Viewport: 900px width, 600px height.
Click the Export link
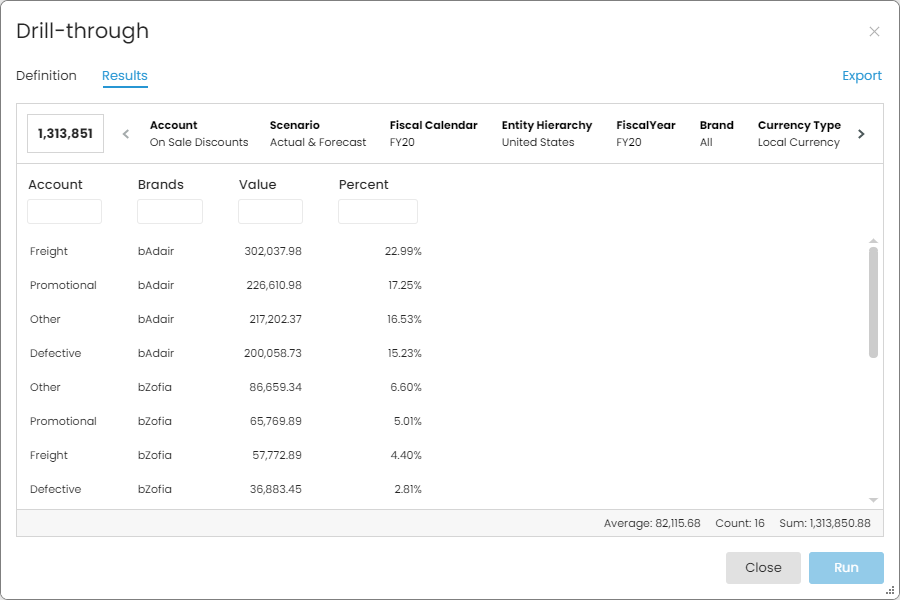click(862, 76)
